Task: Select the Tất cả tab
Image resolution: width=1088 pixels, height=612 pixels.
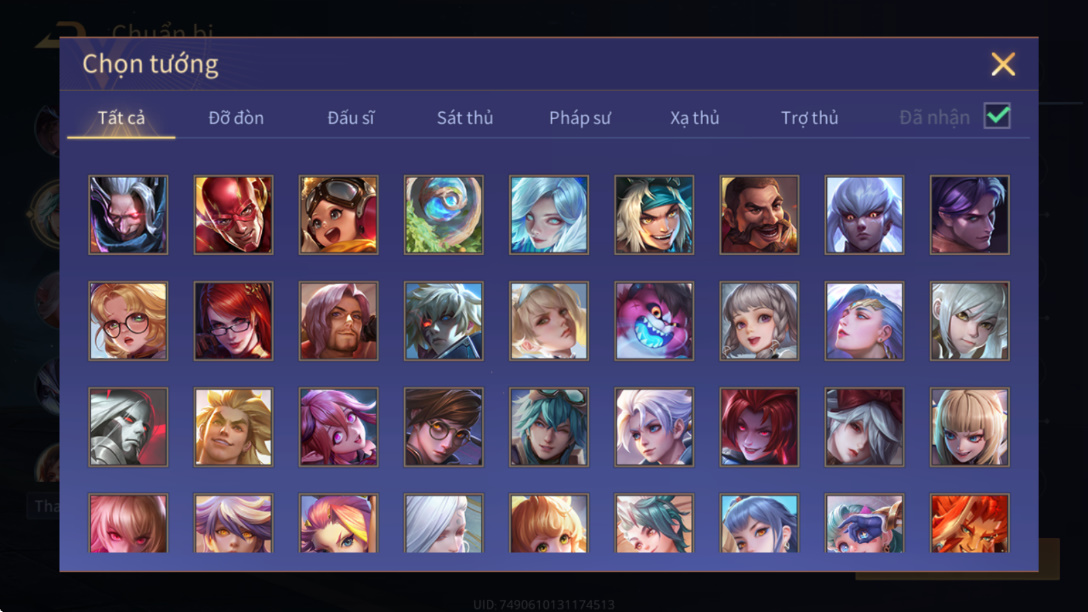Action: 121,118
